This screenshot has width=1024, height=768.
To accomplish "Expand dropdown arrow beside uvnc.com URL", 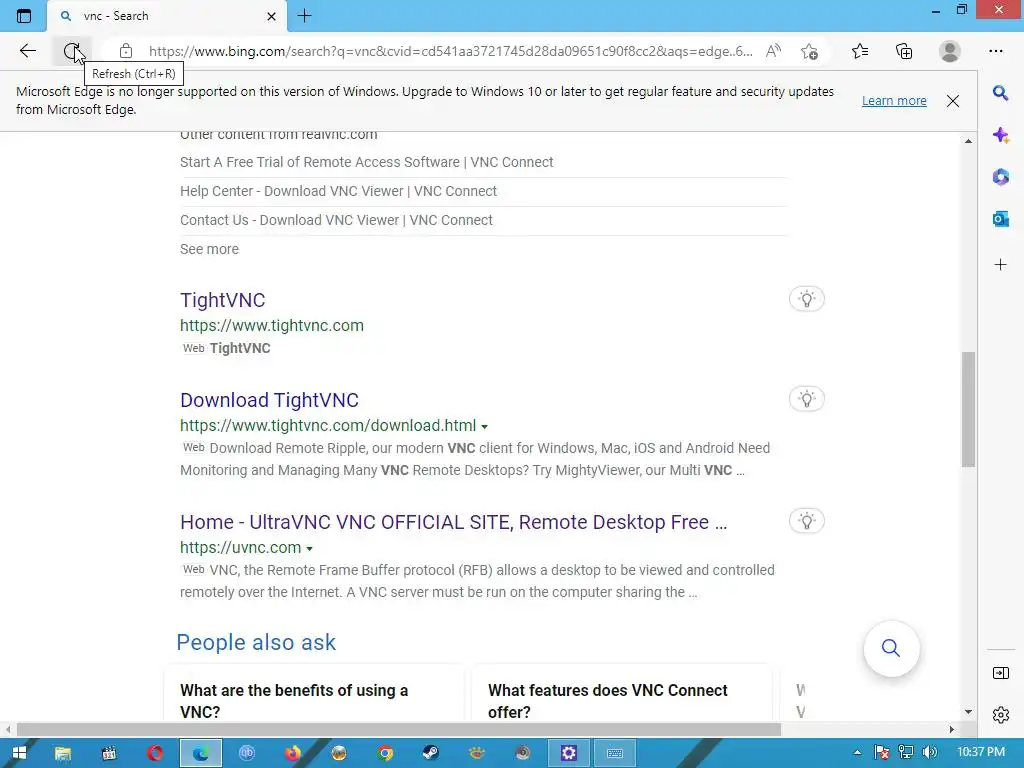I will point(310,549).
